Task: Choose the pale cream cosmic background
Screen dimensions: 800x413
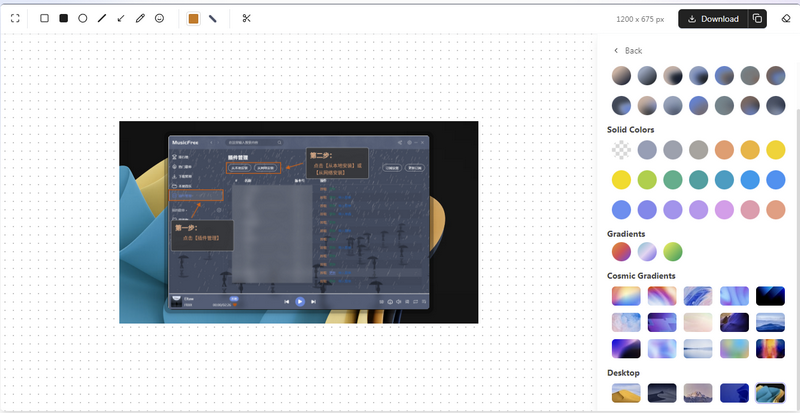Action: [x=698, y=322]
